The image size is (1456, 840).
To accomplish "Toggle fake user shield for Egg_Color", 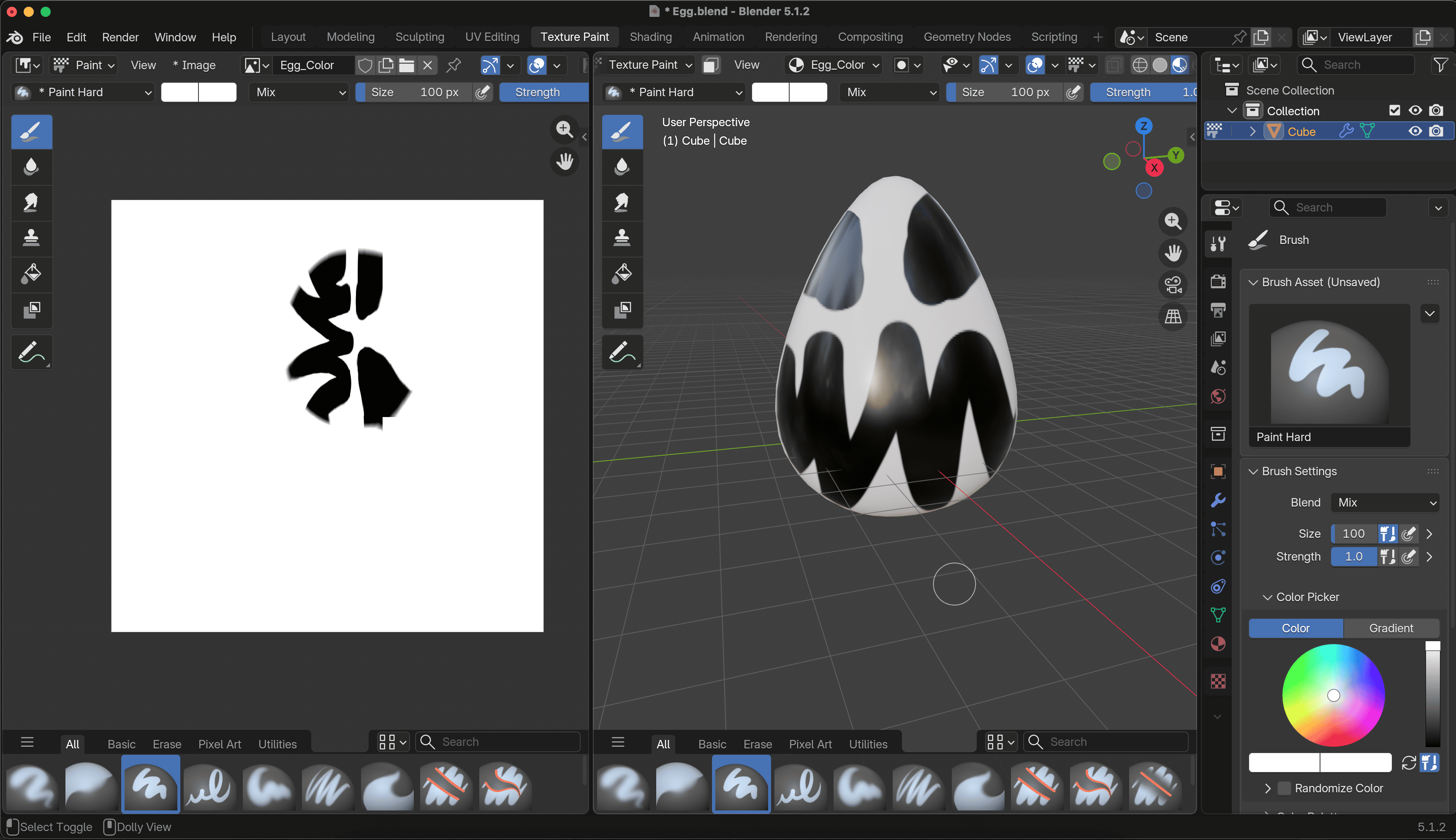I will pyautogui.click(x=365, y=65).
